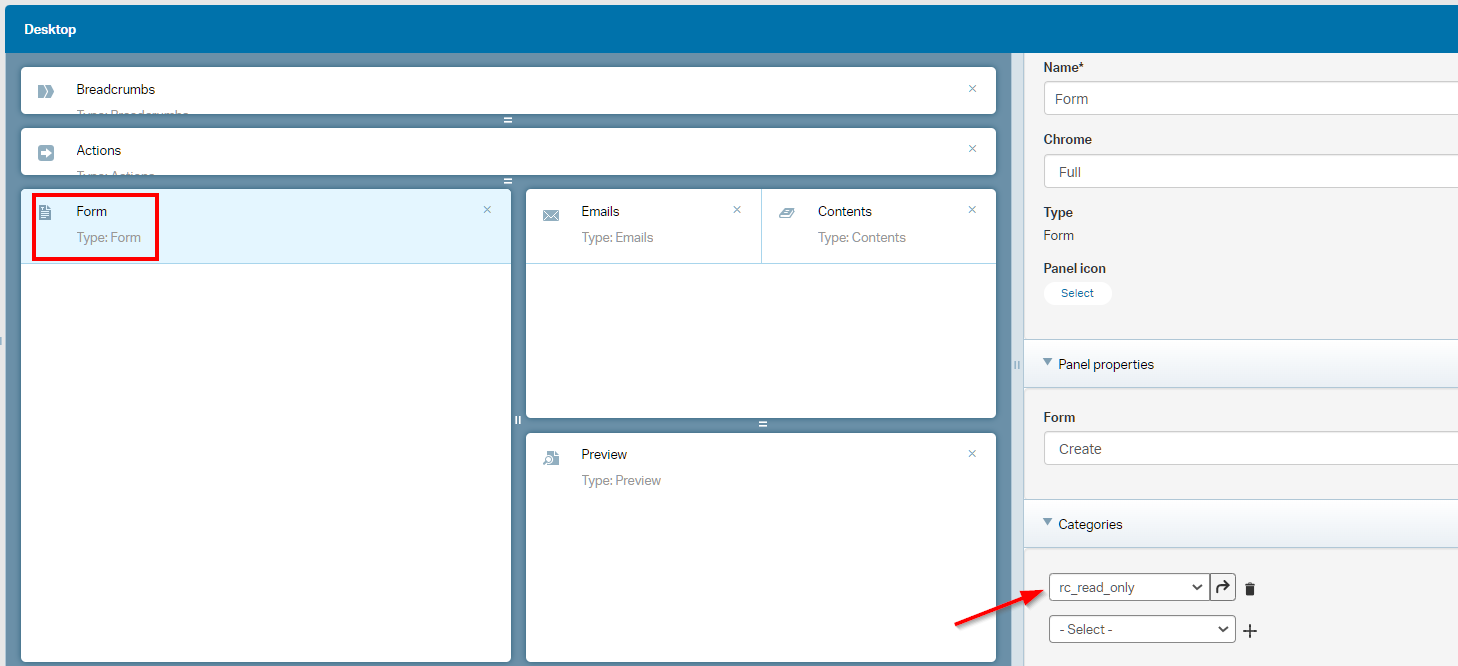Click the Form panel document icon
Image resolution: width=1458 pixels, height=666 pixels.
click(x=45, y=213)
